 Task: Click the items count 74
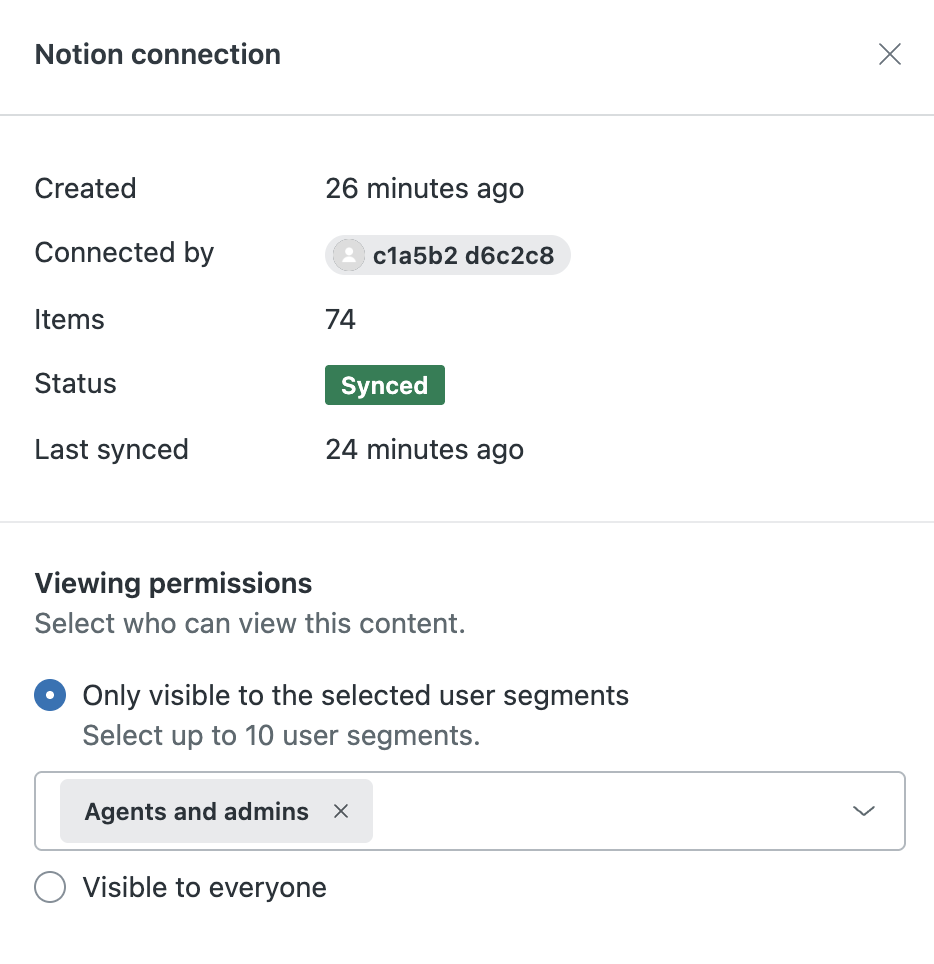pyautogui.click(x=340, y=319)
